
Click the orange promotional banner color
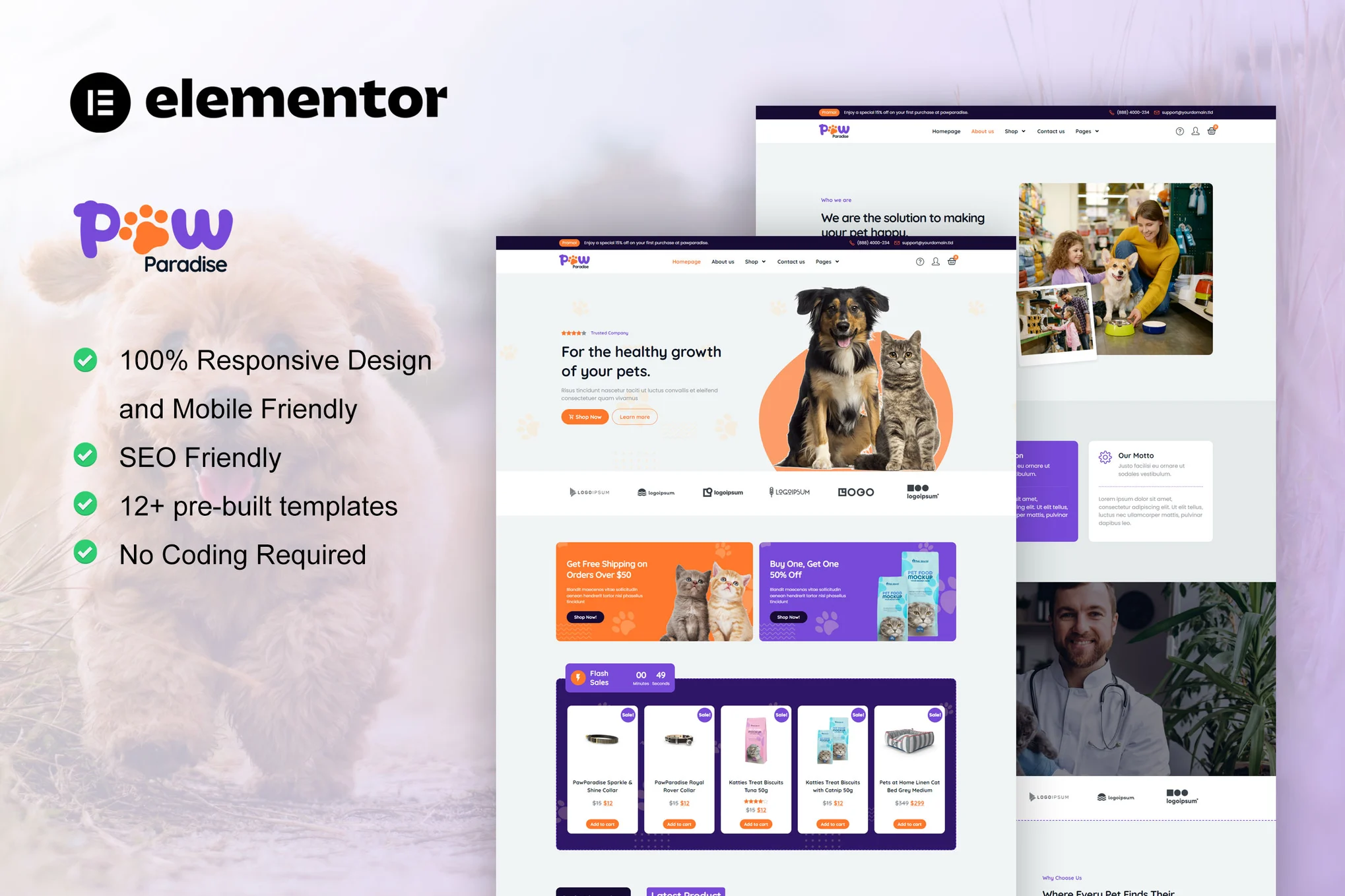(655, 592)
